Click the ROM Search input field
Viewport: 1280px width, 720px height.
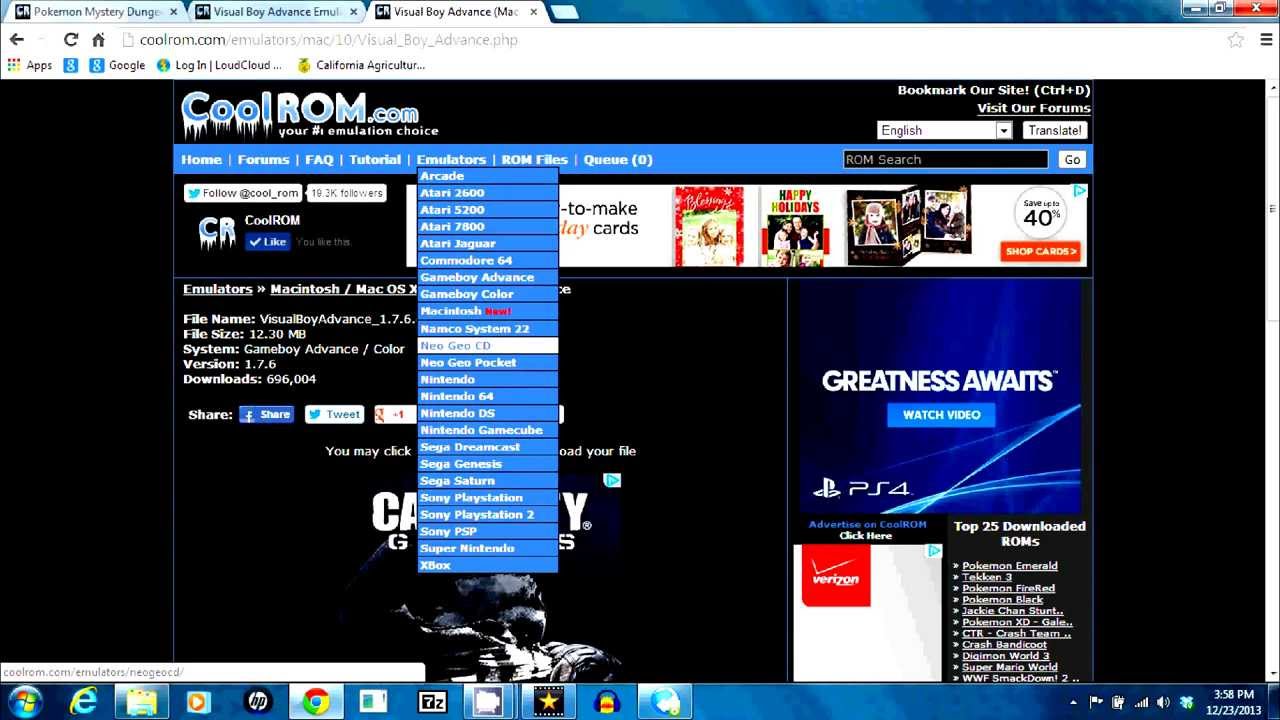click(x=945, y=160)
